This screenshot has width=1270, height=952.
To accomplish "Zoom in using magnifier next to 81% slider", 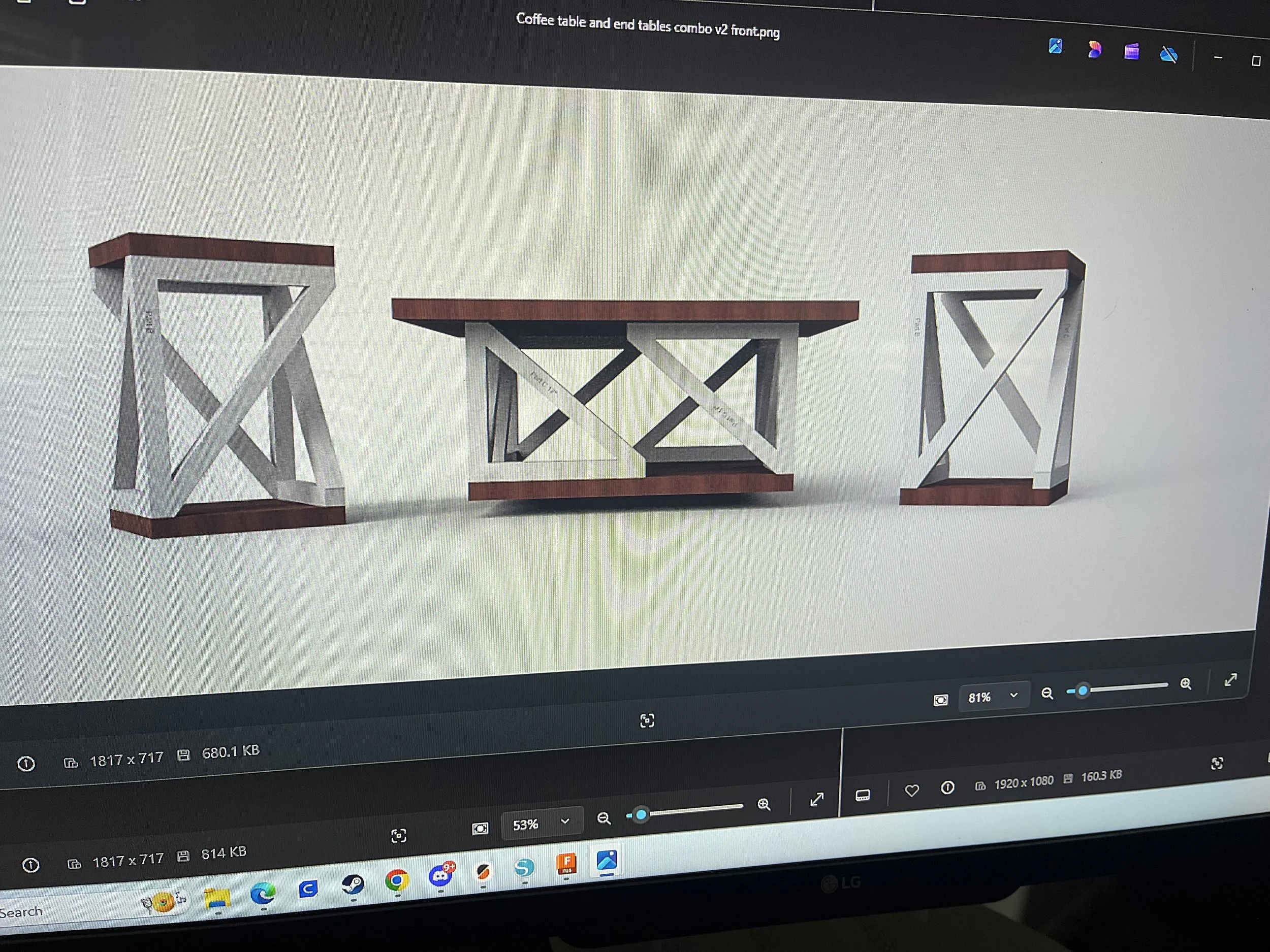I will click(1186, 683).
